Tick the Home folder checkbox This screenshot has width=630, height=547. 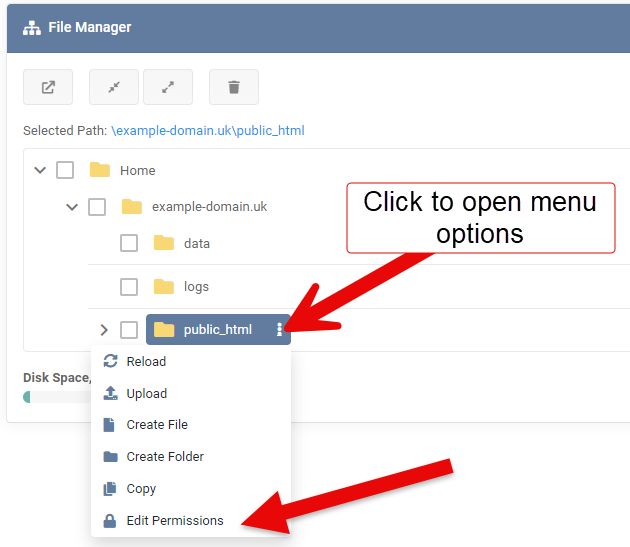65,170
